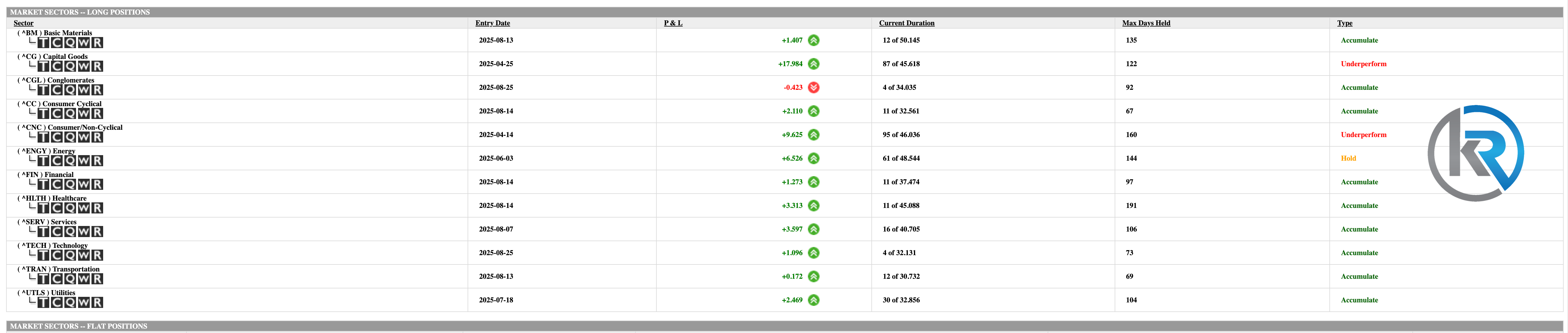Click the R icon under Healthcare
The height and width of the screenshot is (333, 1568).
(97, 208)
